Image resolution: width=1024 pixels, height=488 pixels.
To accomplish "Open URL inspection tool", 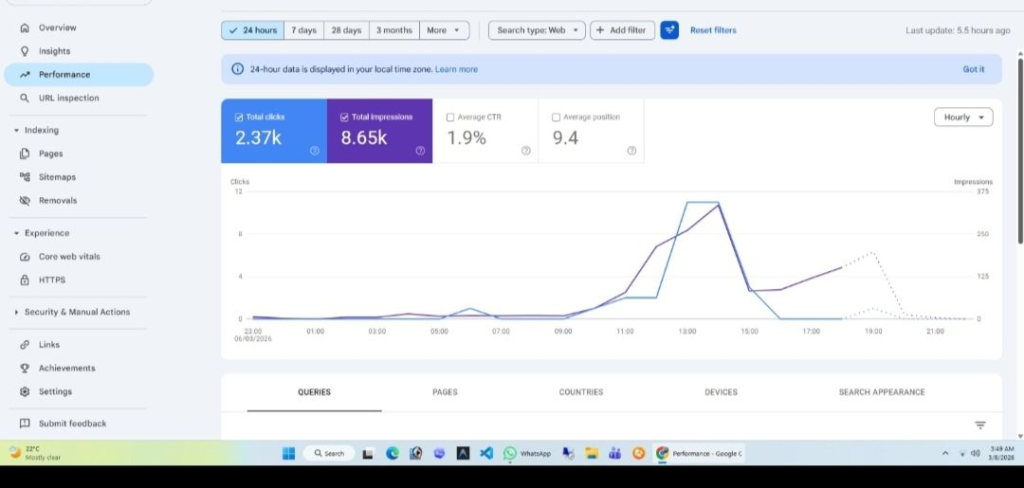I will (69, 98).
